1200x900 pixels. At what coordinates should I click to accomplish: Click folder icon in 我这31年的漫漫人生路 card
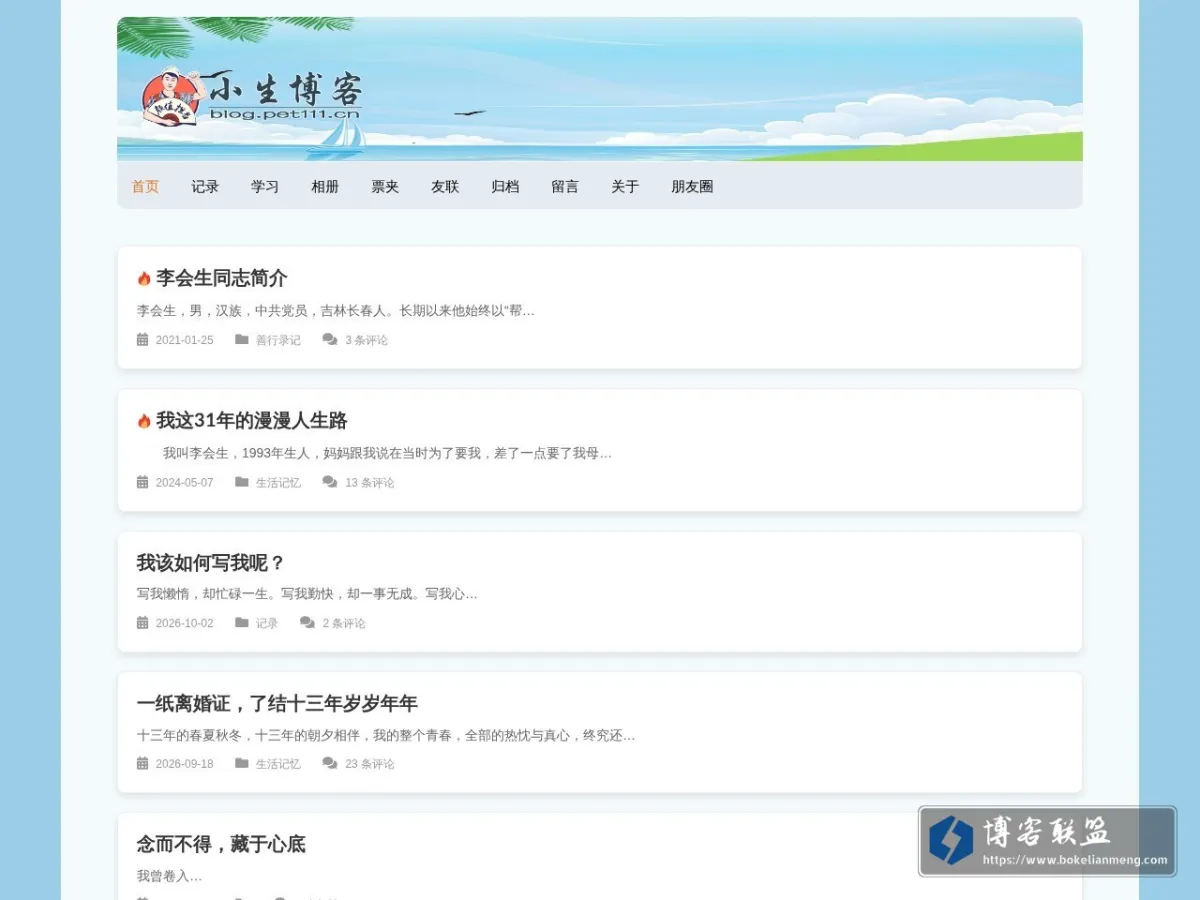(x=242, y=482)
